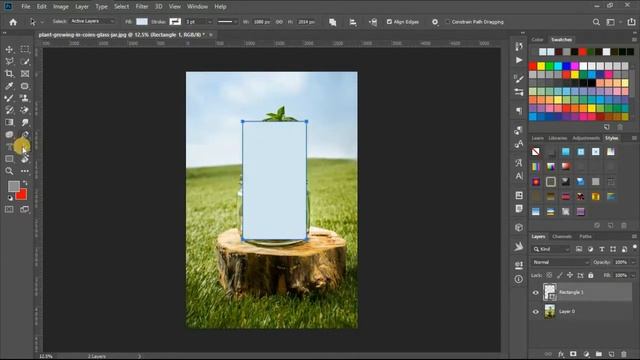Toggle lock position
Screen dimensions: 640x360
tap(570, 276)
